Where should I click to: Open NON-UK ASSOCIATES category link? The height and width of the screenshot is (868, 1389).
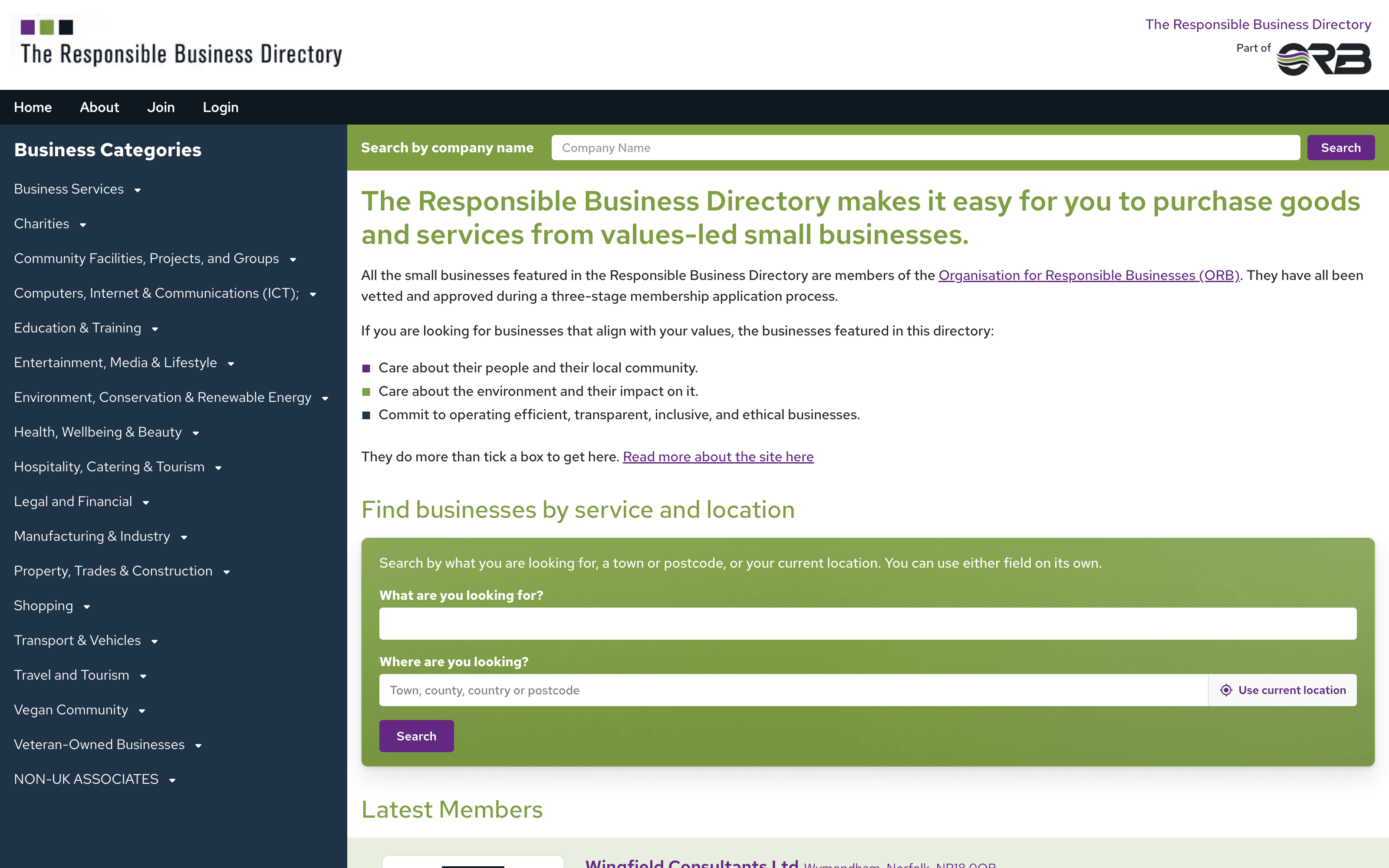pos(86,779)
